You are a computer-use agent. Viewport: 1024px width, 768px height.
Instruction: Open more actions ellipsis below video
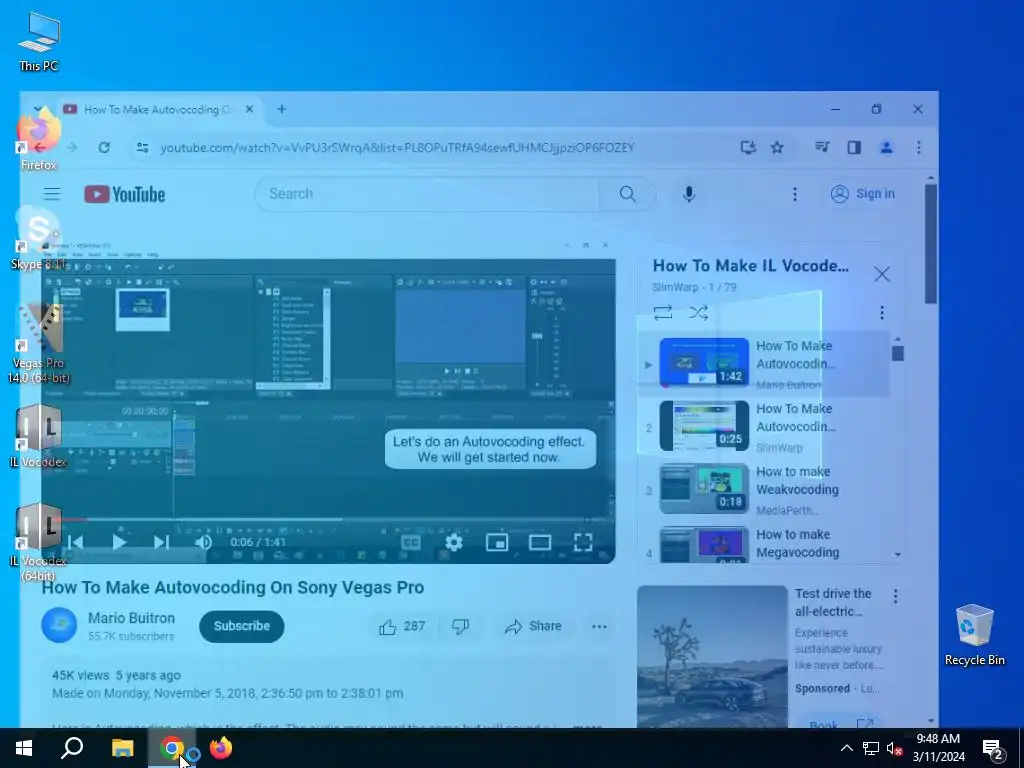click(x=599, y=626)
